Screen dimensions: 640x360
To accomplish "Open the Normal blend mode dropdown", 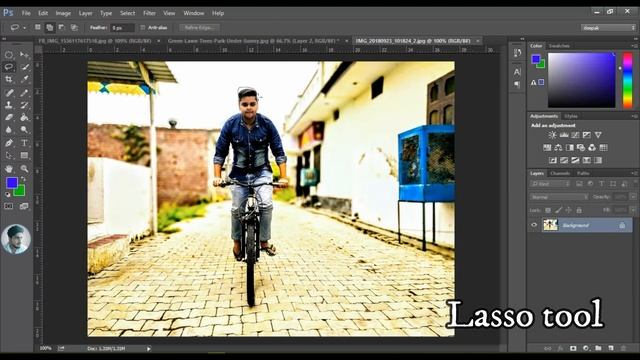I will click(559, 197).
